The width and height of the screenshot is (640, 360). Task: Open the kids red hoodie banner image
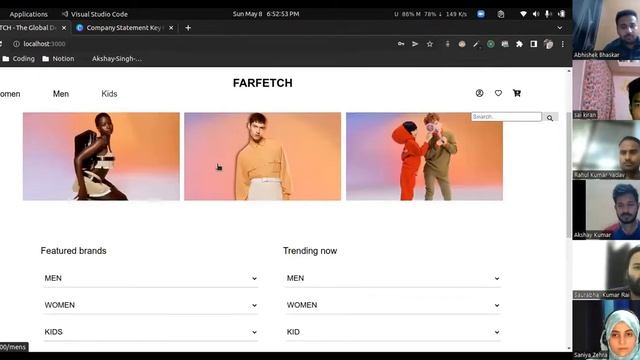424,156
